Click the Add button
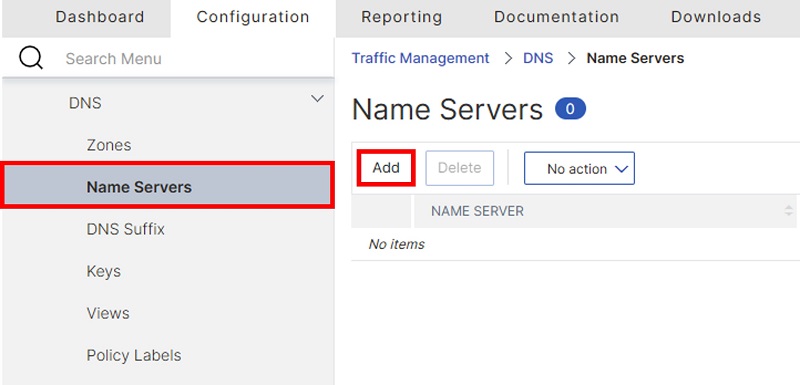The width and height of the screenshot is (800, 385). coord(386,168)
